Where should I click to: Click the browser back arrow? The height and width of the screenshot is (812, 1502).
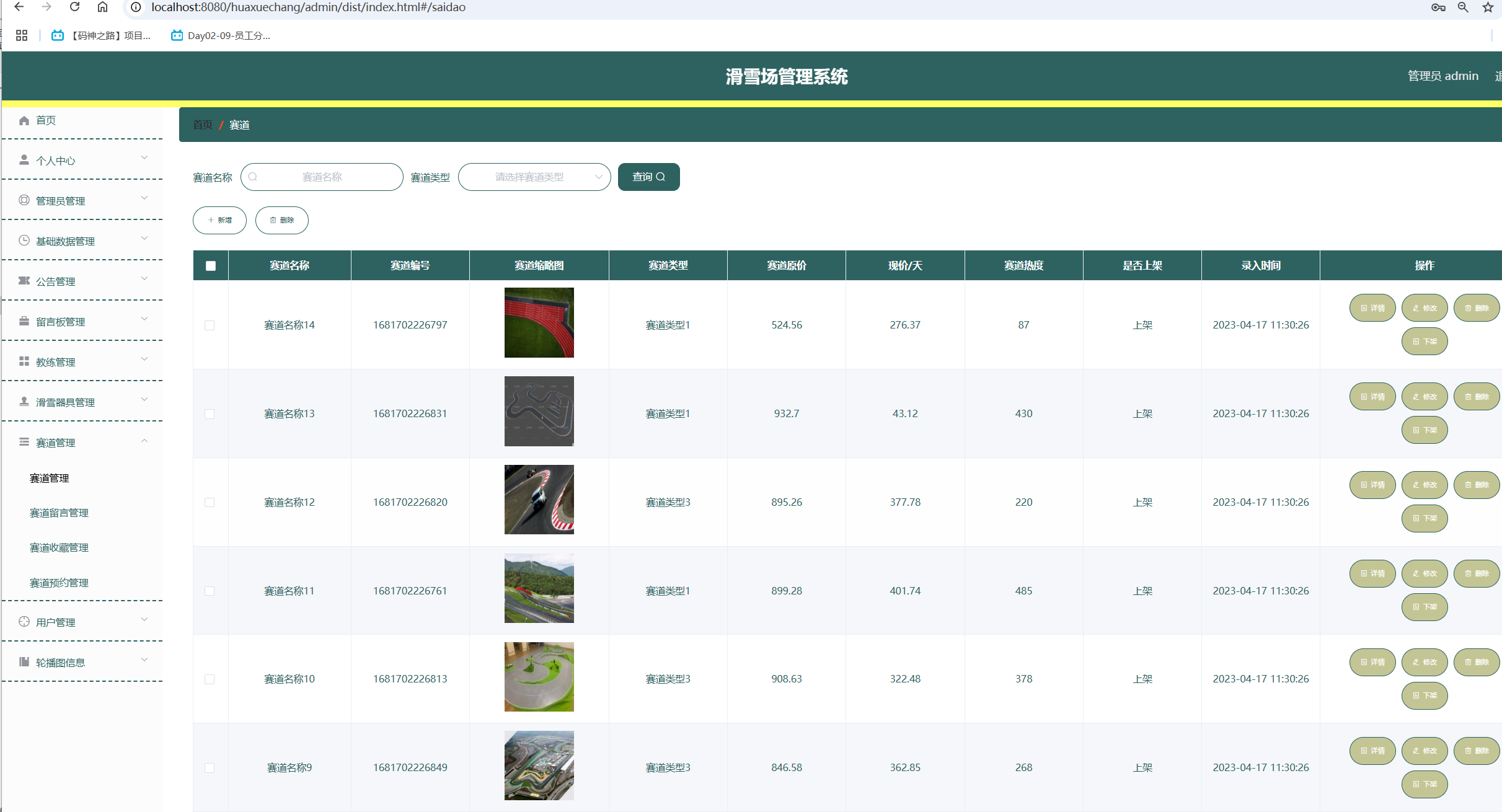pyautogui.click(x=19, y=7)
